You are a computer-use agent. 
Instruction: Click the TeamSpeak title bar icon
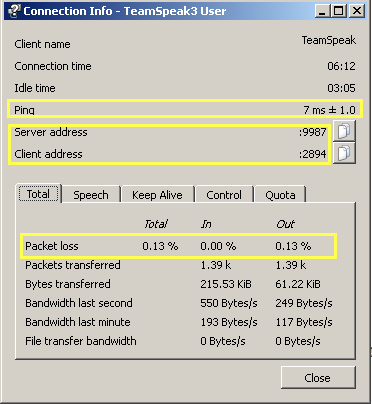click(x=14, y=11)
